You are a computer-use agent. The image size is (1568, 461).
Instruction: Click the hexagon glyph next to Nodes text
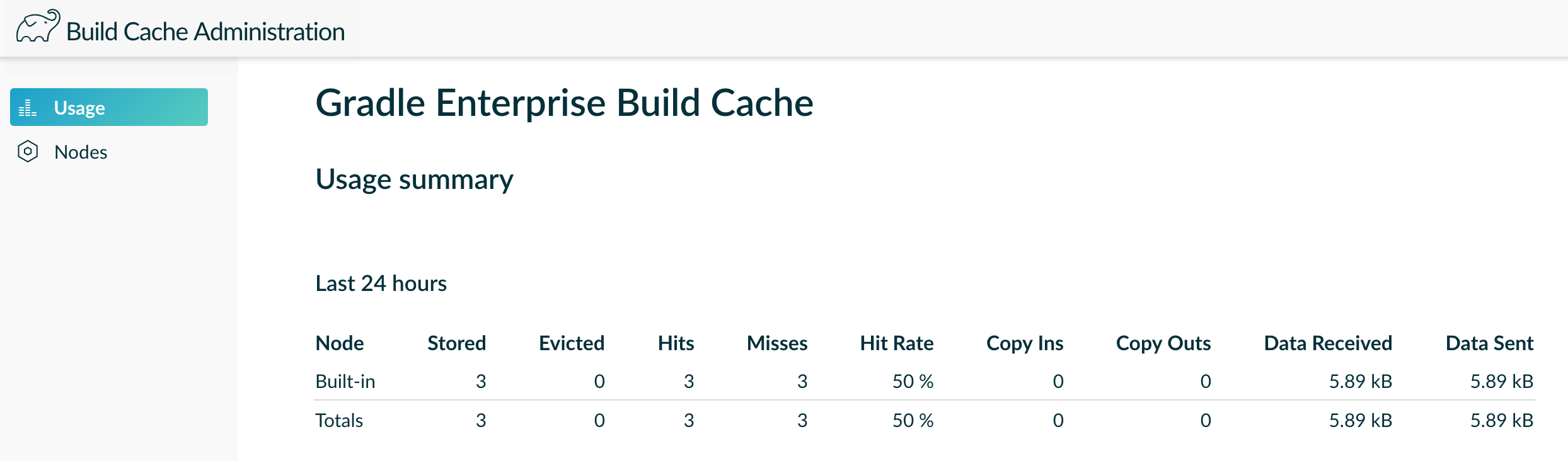[27, 152]
